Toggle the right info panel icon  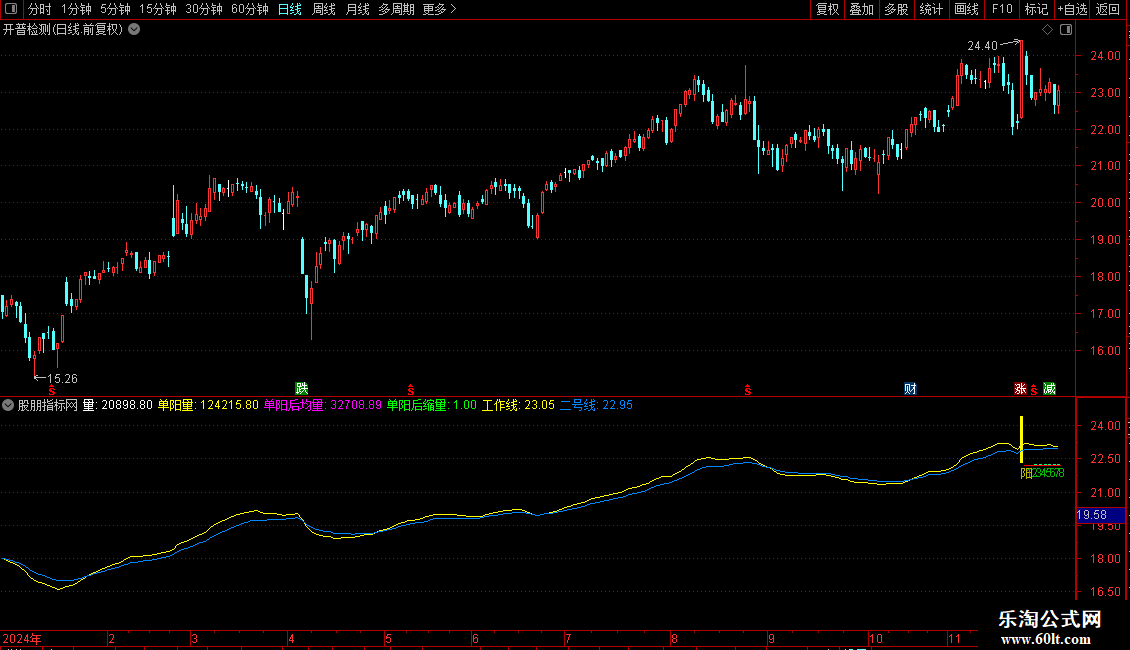coord(1066,30)
